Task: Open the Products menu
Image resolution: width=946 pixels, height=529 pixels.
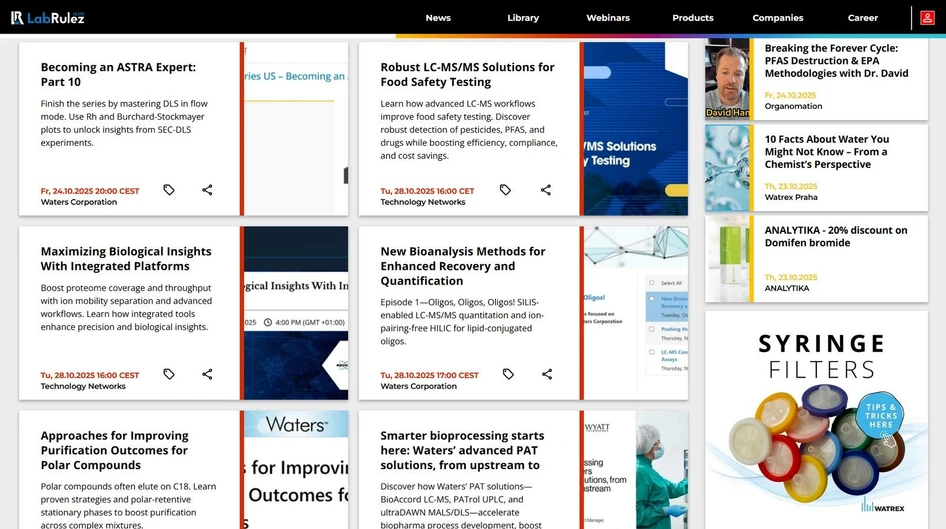Action: click(693, 18)
